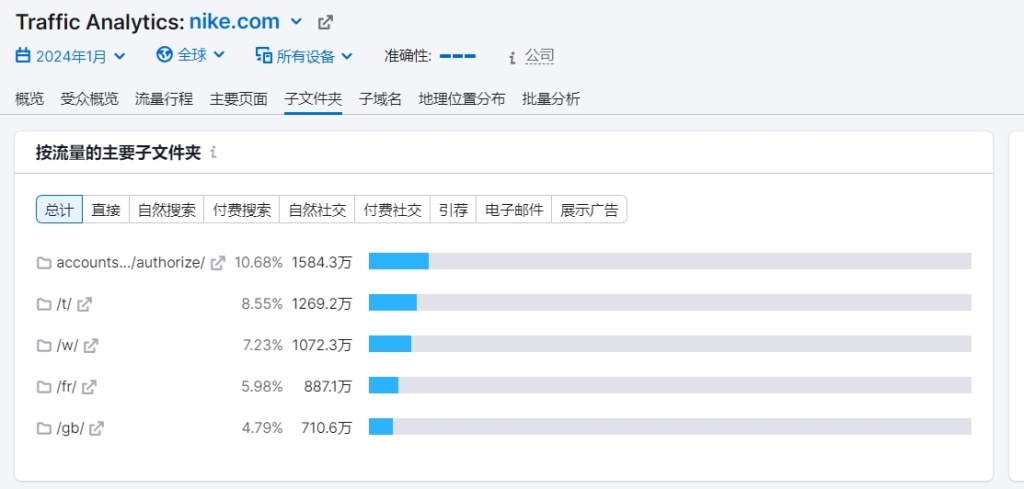The image size is (1024, 489).
Task: Switch to the 流量行程 tab
Action: 164,99
